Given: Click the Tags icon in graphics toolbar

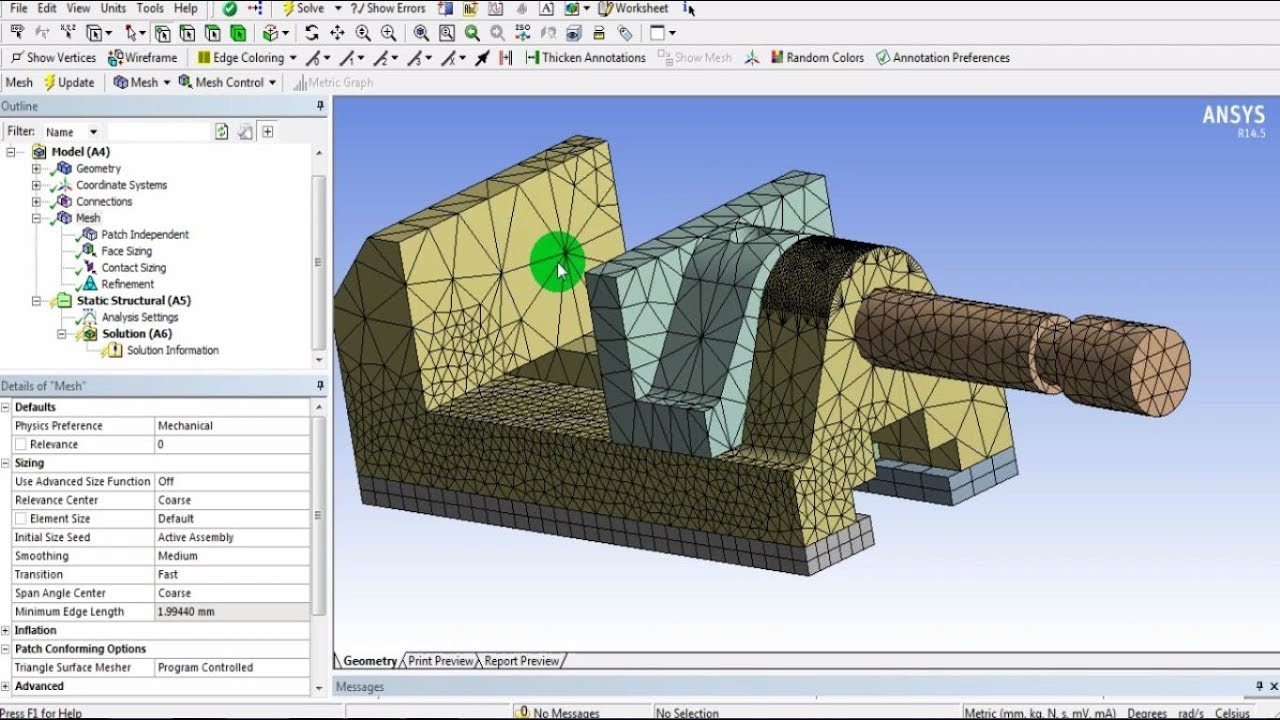Looking at the screenshot, I should click(625, 33).
